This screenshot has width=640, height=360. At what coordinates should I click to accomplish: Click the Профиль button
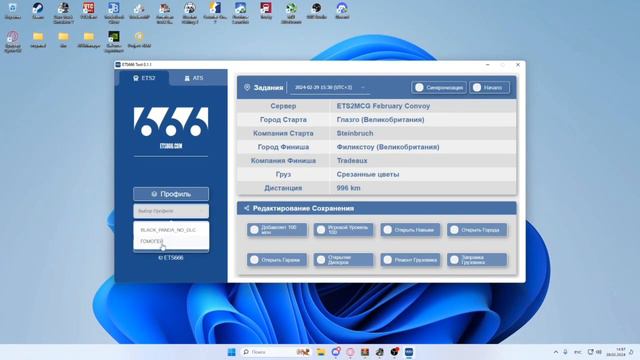[x=171, y=194]
